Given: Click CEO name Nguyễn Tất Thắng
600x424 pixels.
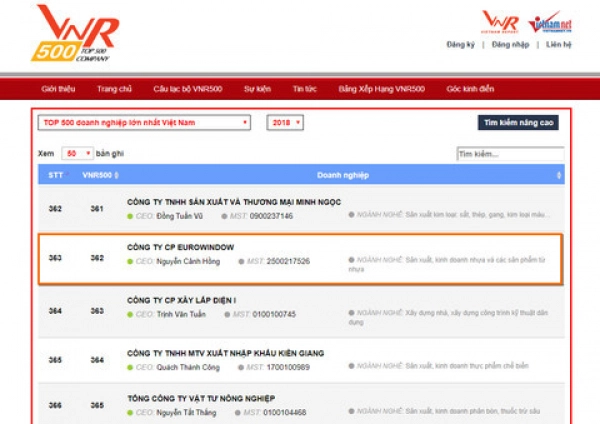Looking at the screenshot, I should tap(186, 413).
